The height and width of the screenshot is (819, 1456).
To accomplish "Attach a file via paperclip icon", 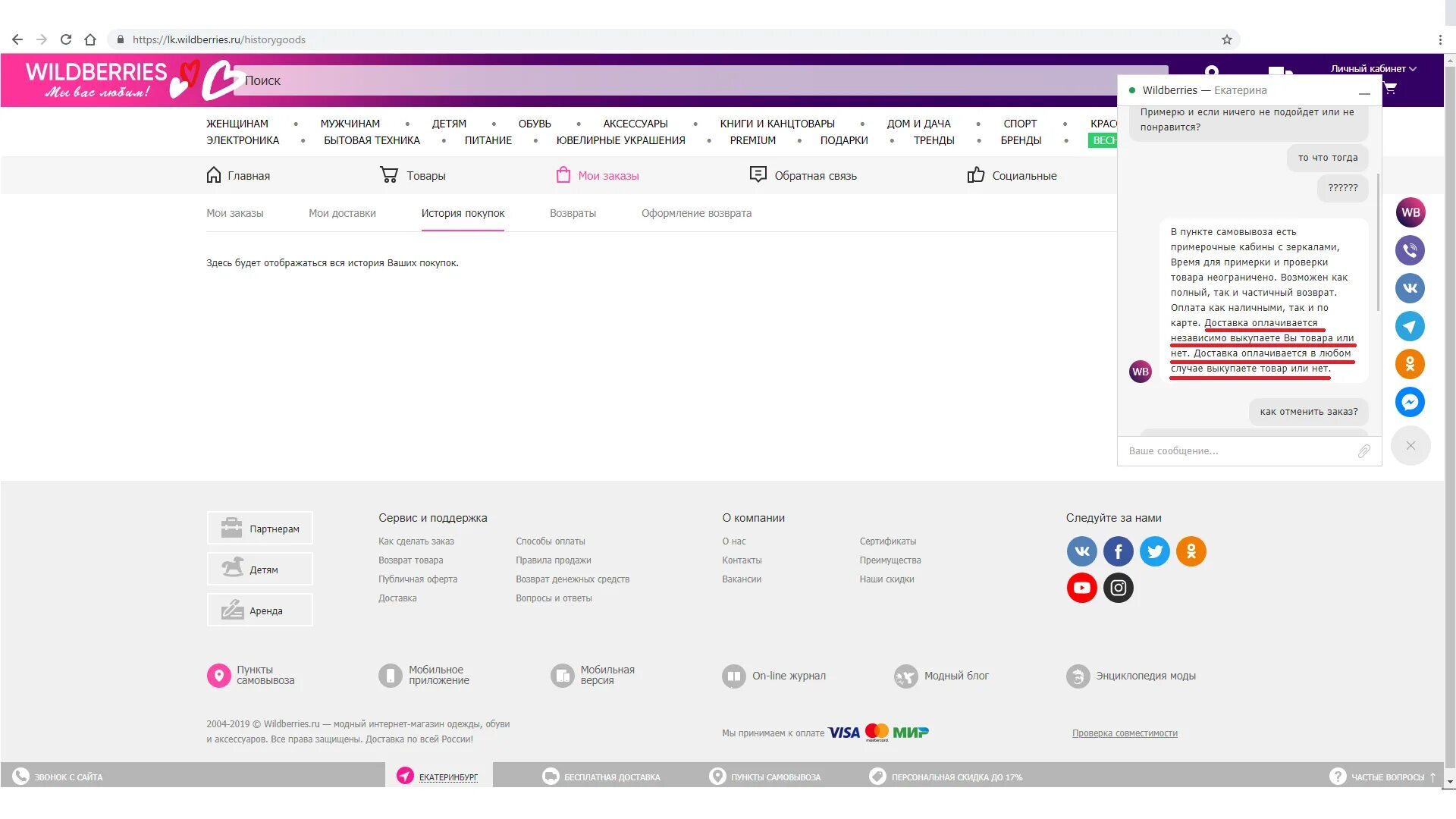I will click(x=1363, y=451).
